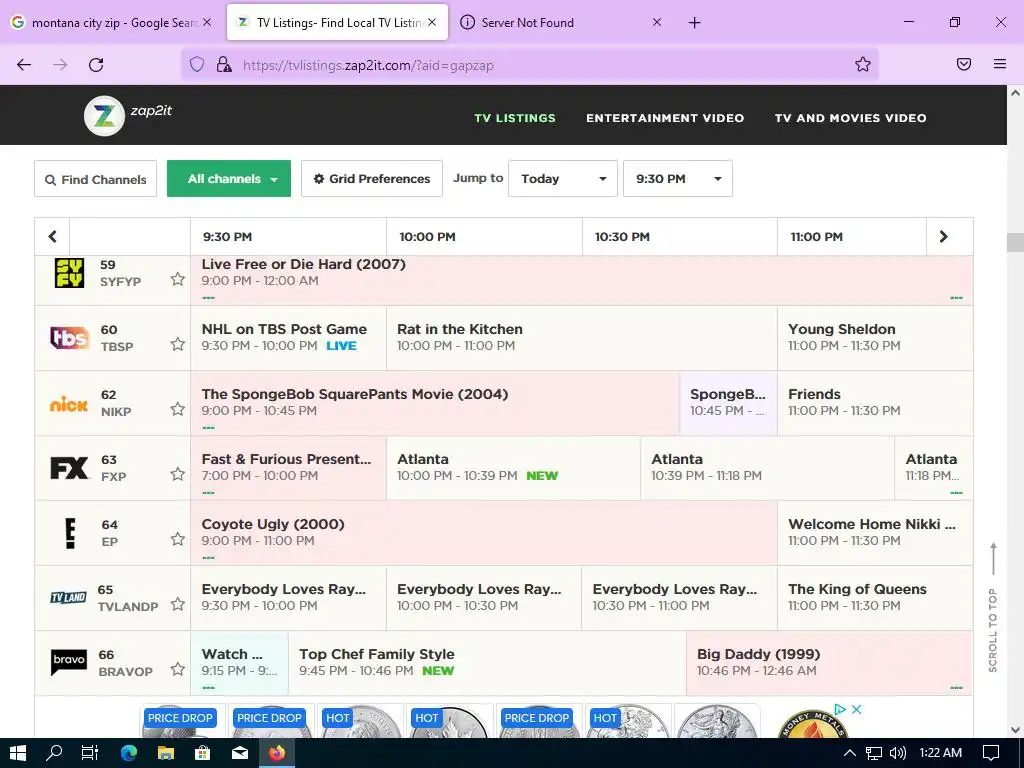
Task: Open TV LISTINGS nav item
Action: [515, 118]
